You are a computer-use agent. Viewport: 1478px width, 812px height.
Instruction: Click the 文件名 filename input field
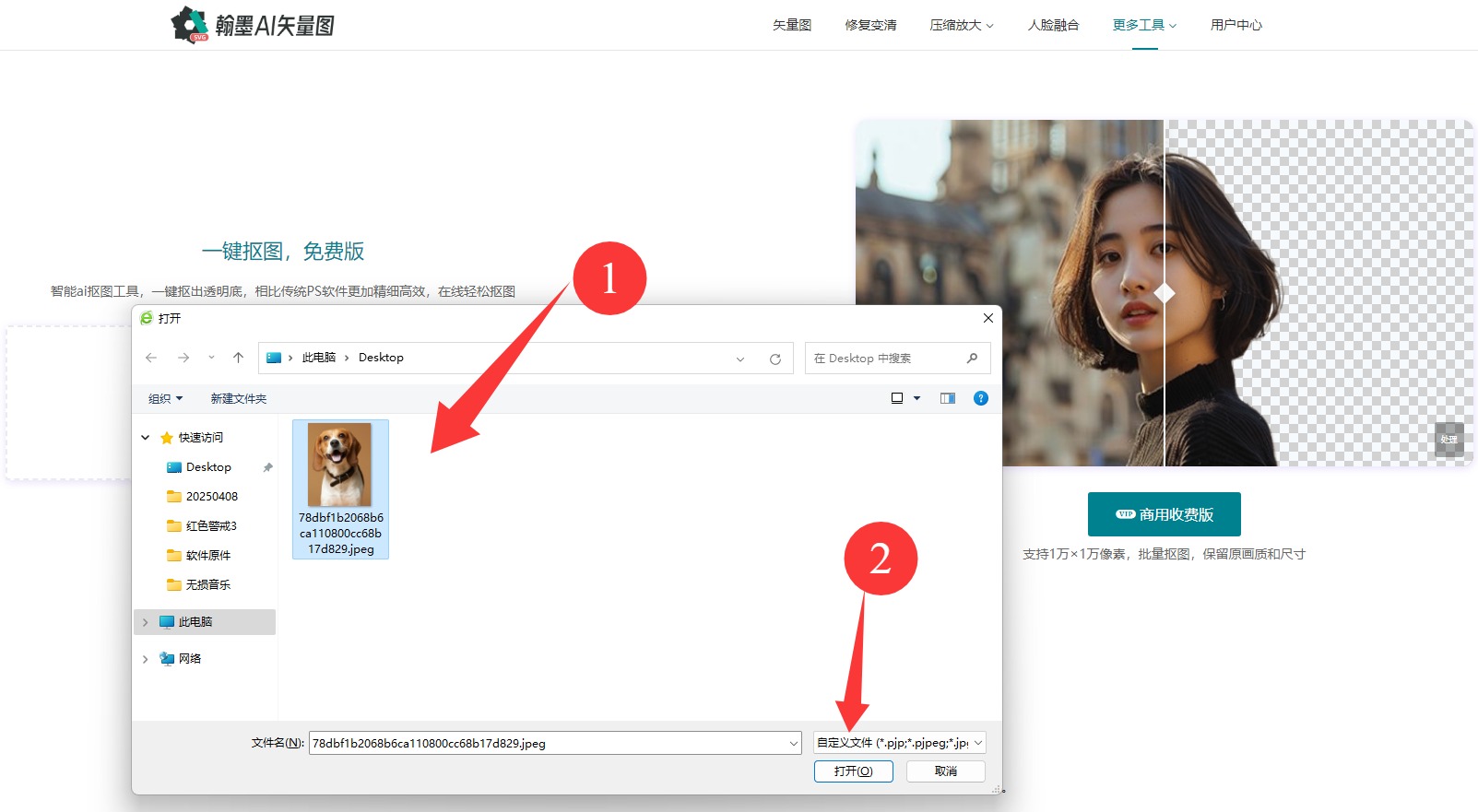549,743
